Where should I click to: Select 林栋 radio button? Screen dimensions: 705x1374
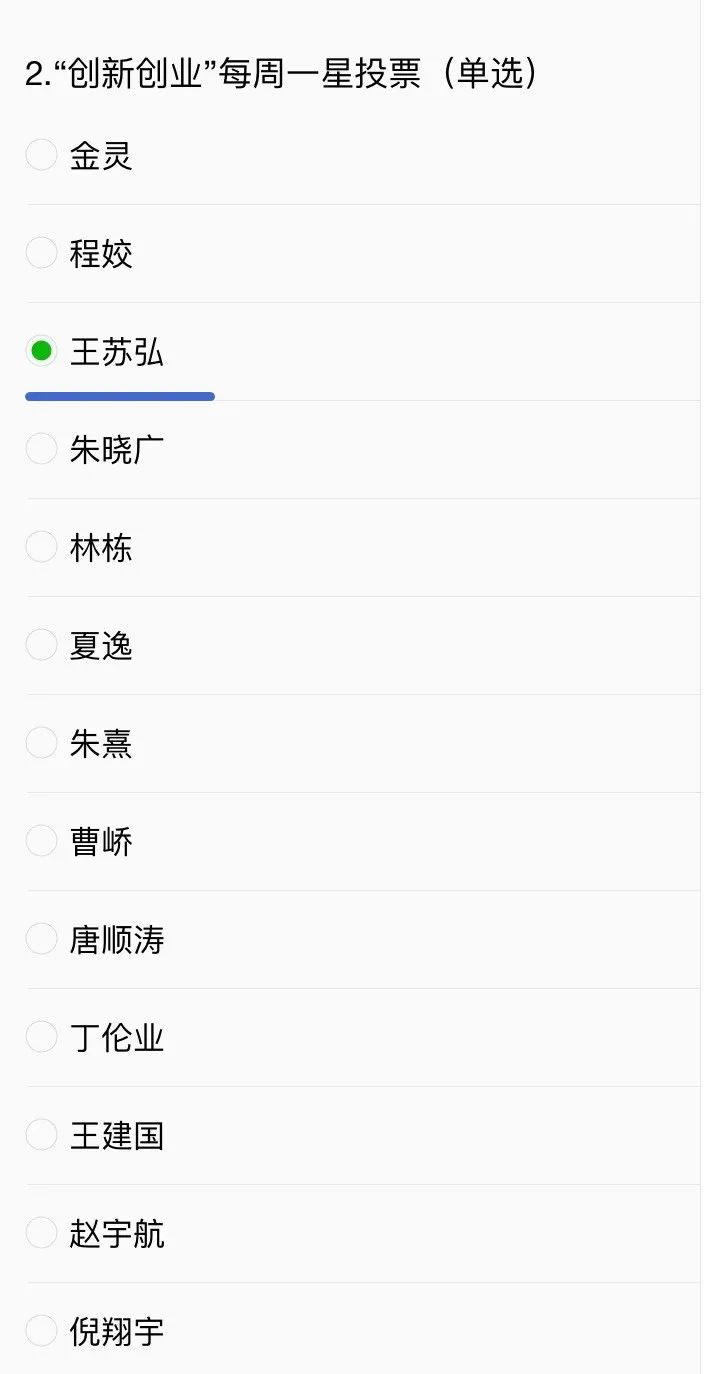41,547
